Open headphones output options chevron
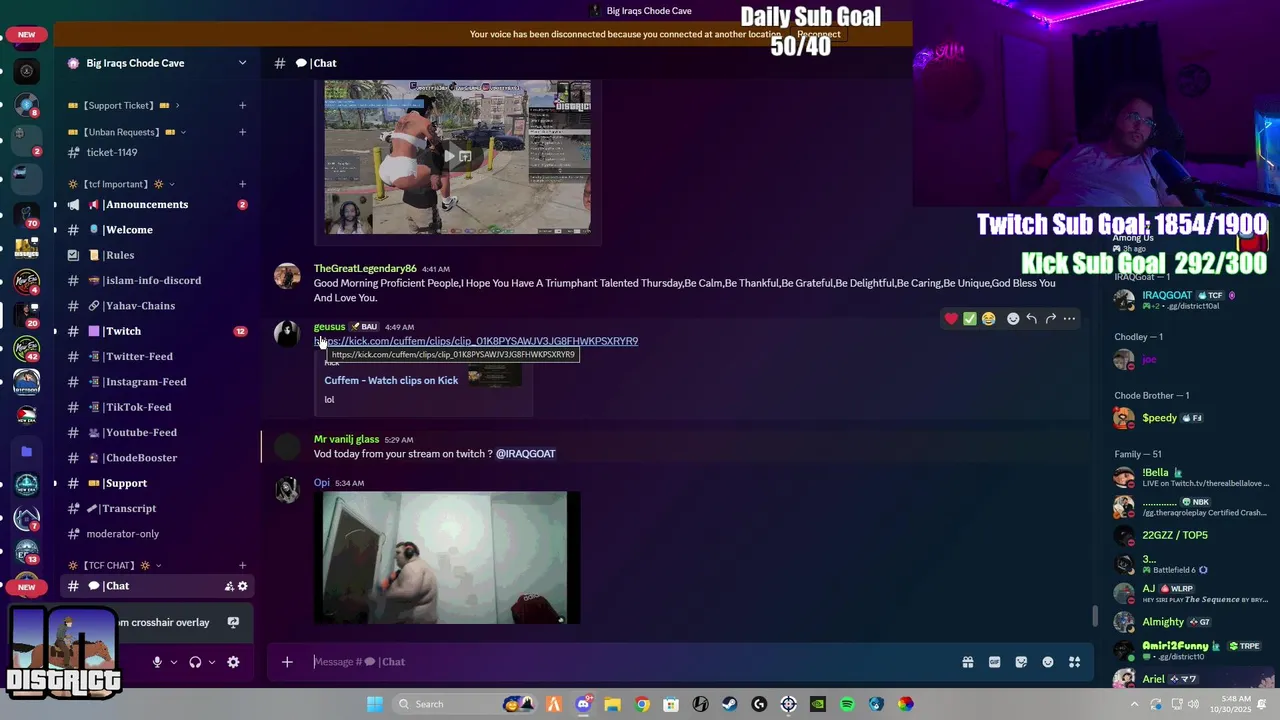This screenshot has width=1280, height=720. [x=212, y=662]
